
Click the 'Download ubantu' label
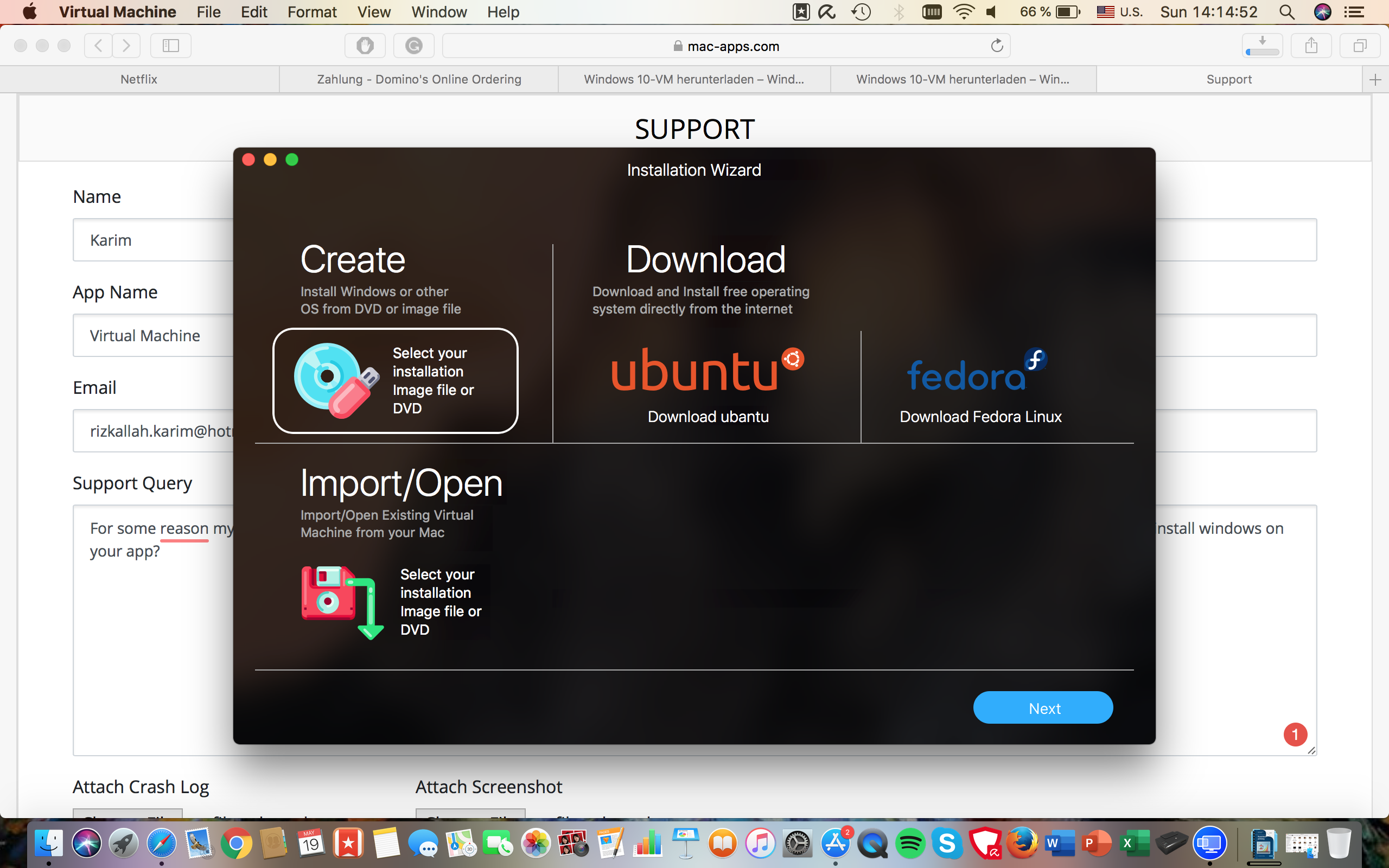coord(708,417)
